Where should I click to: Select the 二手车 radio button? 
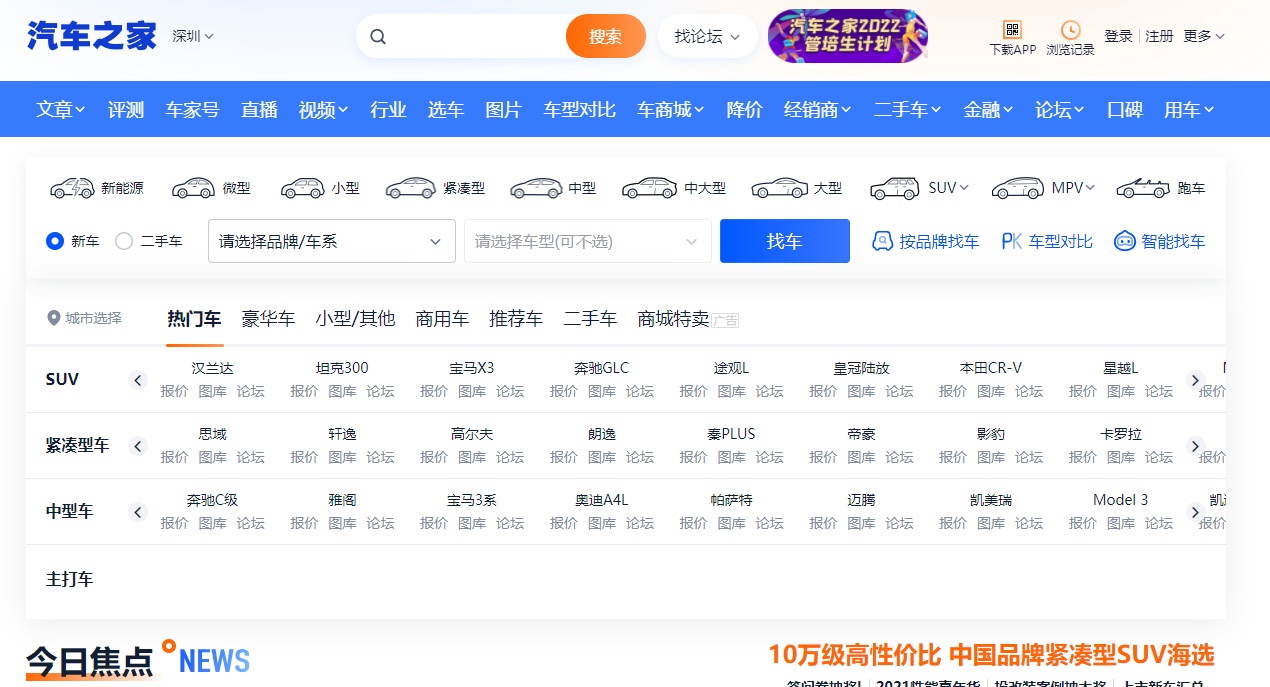(124, 241)
